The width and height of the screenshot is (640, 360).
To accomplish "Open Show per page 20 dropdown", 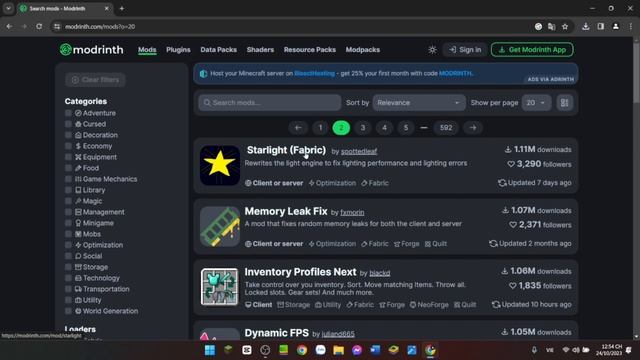I will click(x=536, y=103).
